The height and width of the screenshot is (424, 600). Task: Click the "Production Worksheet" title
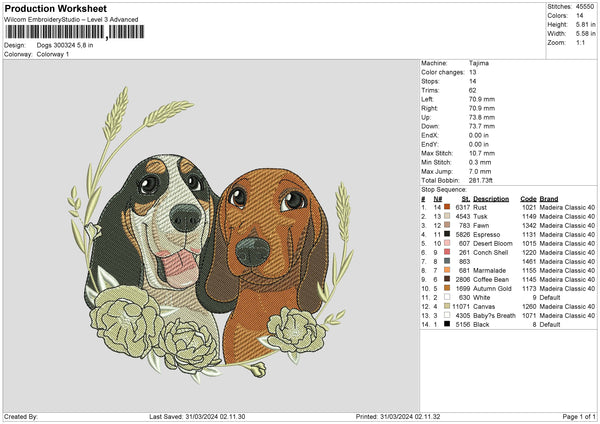click(x=55, y=8)
